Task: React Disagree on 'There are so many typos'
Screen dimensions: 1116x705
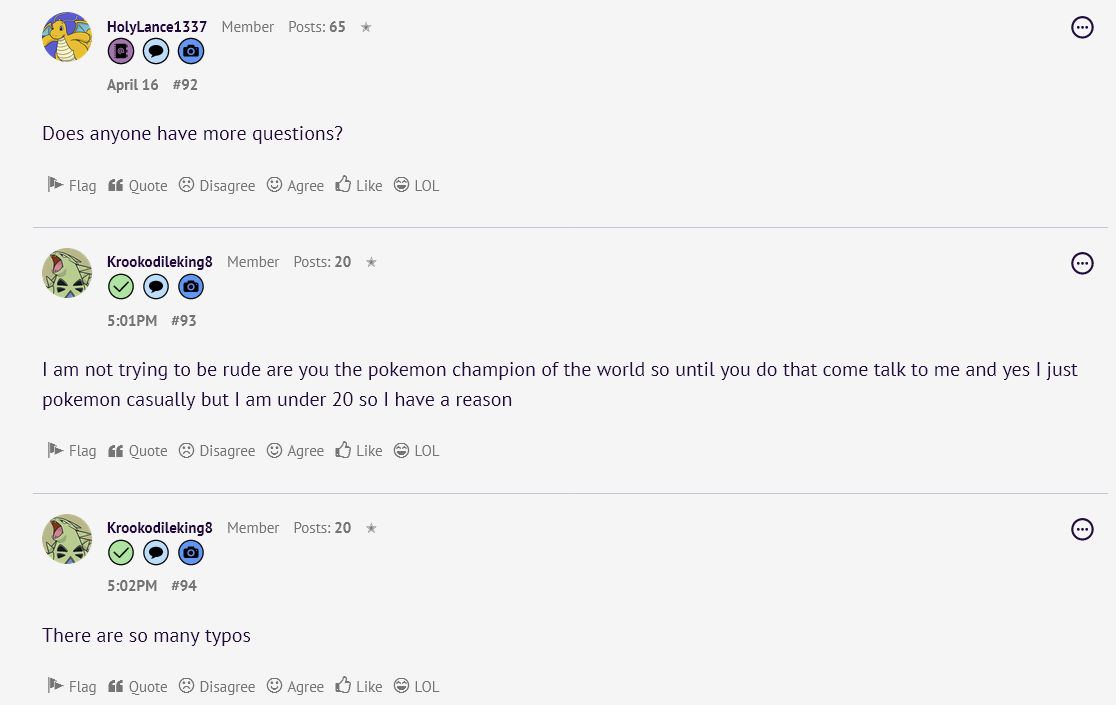Action: tap(217, 686)
